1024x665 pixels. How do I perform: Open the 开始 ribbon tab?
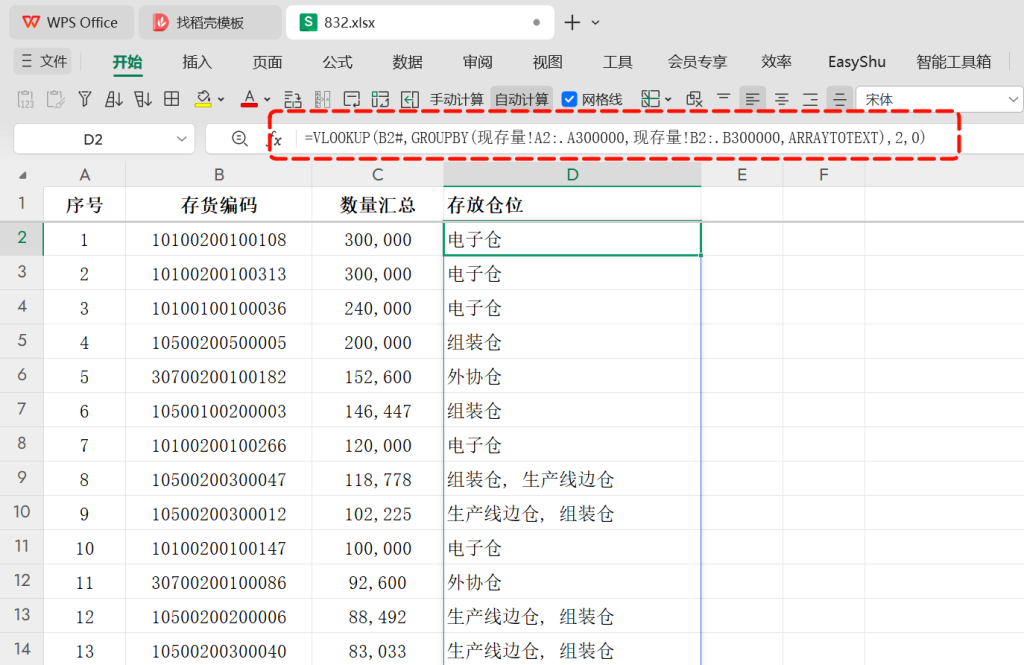(127, 62)
